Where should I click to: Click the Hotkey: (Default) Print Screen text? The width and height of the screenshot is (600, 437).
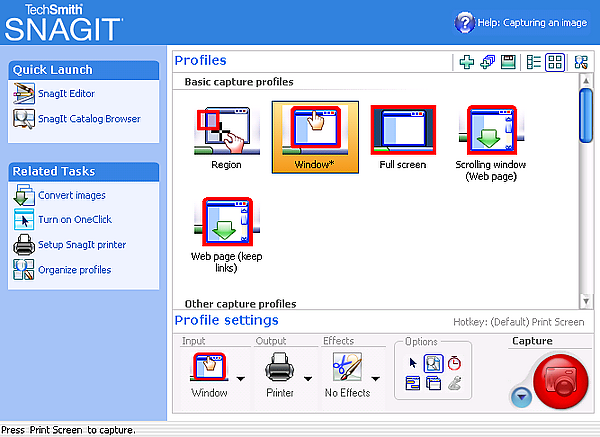click(x=519, y=322)
